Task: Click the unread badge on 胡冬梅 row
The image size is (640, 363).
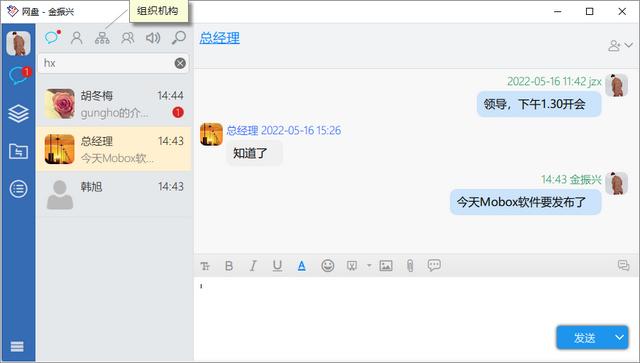Action: coord(178,112)
